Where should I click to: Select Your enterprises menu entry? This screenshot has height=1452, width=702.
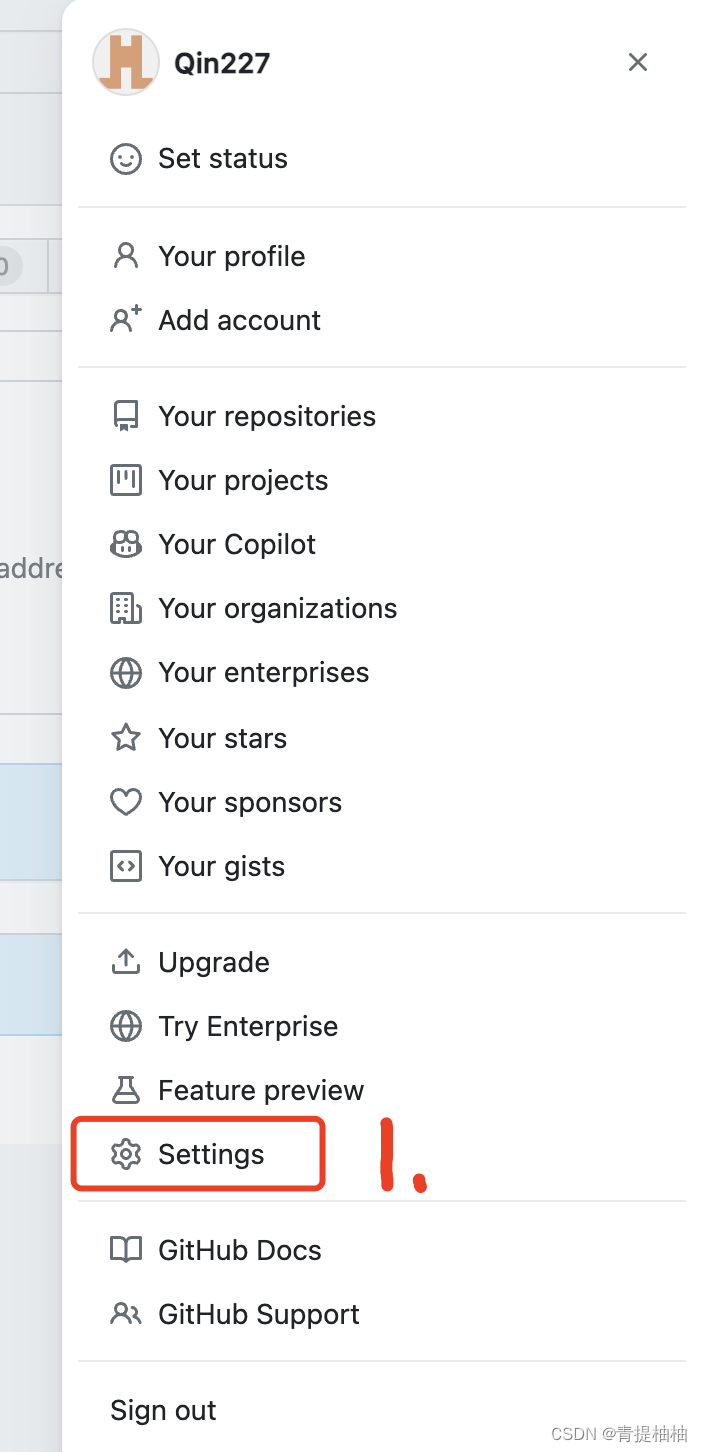click(x=263, y=672)
